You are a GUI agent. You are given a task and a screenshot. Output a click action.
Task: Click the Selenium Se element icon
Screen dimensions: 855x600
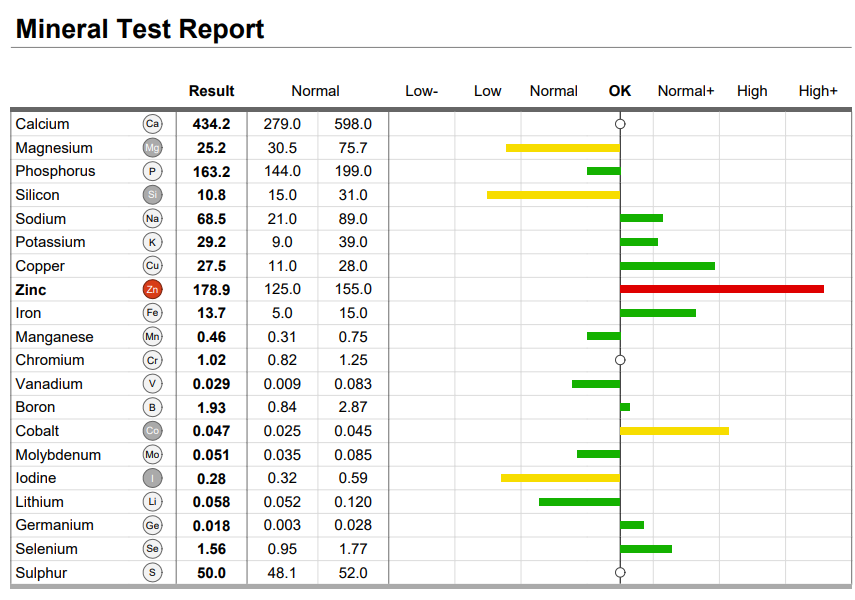point(152,549)
